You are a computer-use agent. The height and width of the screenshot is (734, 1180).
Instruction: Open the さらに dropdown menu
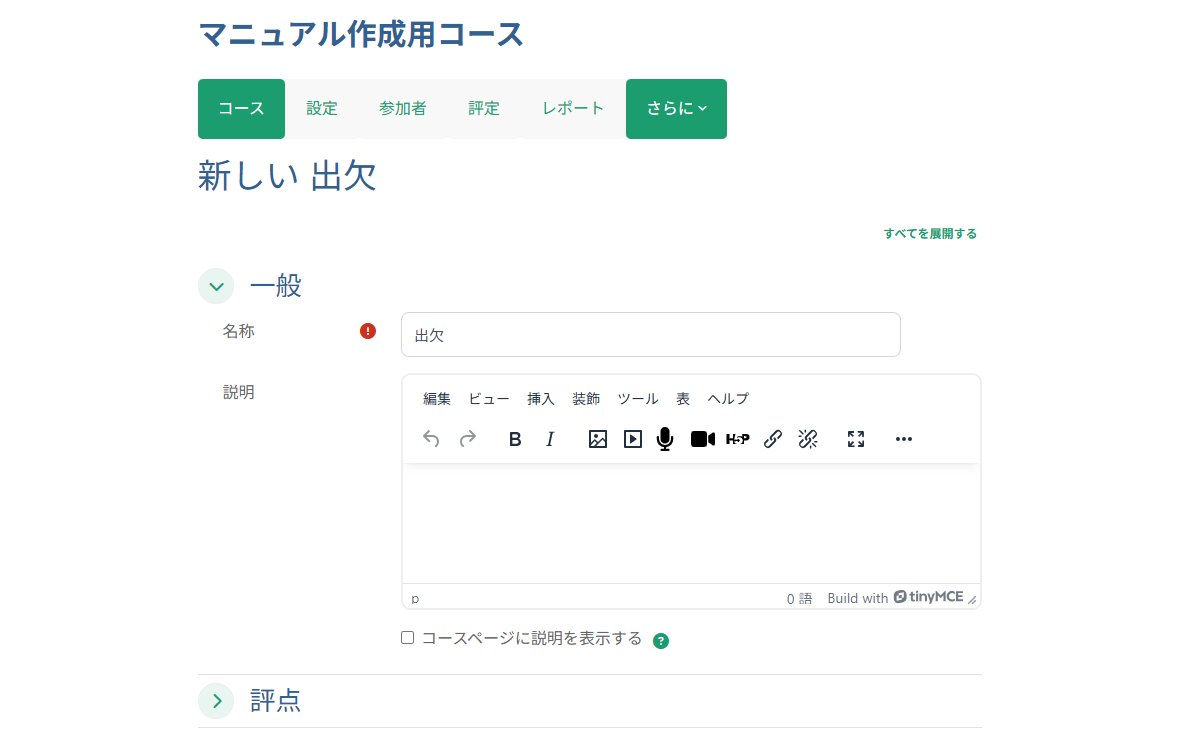(x=676, y=108)
